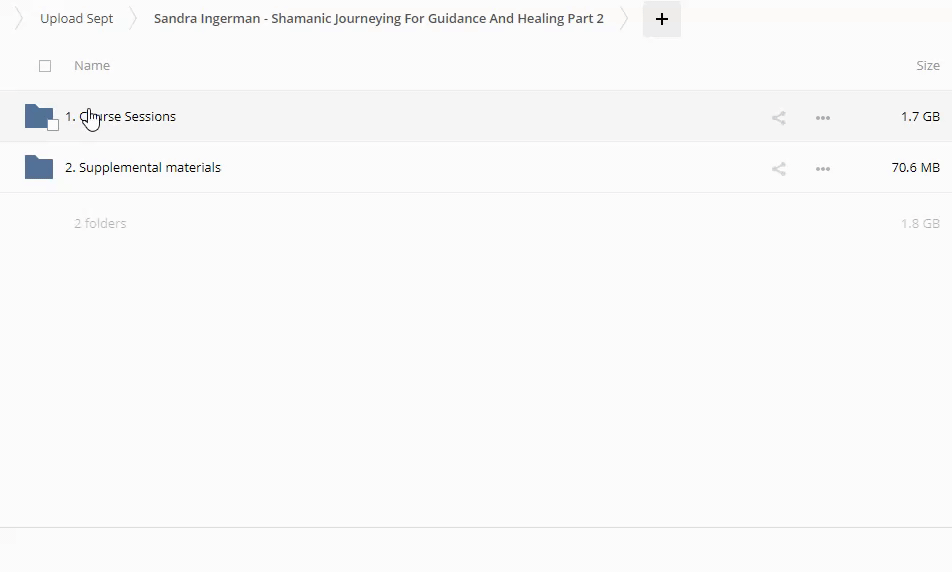The image size is (952, 572).
Task: Click the Supplemental materials folder icon
Action: tap(38, 167)
